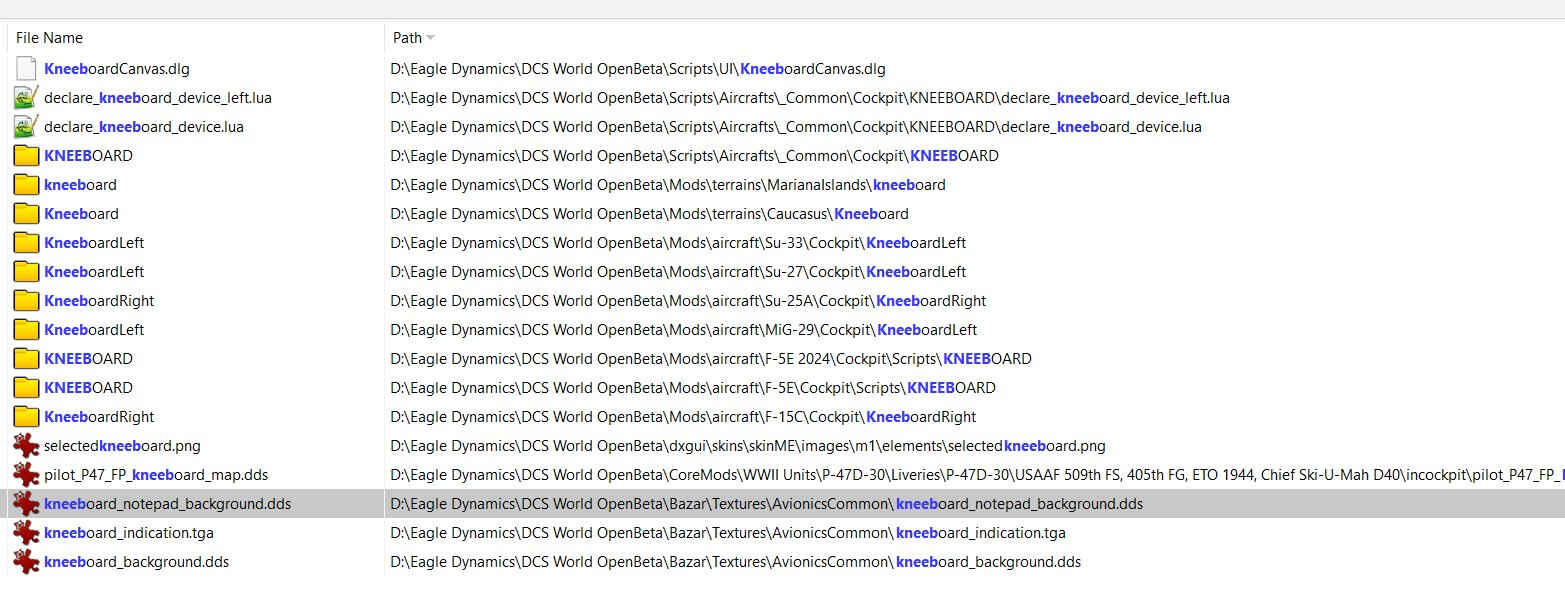Viewport: 1565px width, 589px height.
Task: Select the KNEEBOARD folder name in the aircraft\F-5E\Cockpit row
Action: pyautogui.click(x=88, y=388)
